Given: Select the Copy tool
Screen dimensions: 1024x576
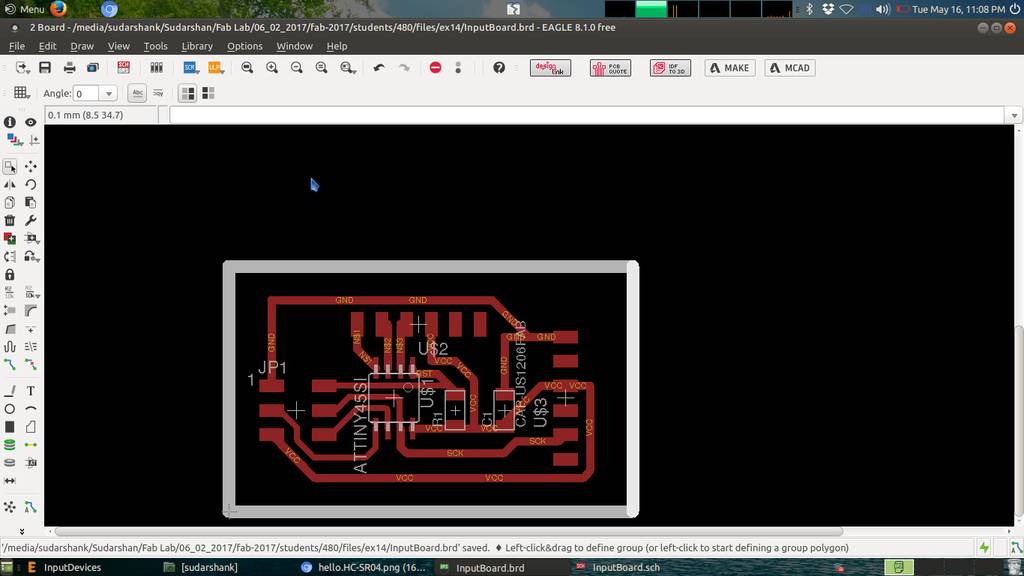Looking at the screenshot, I should point(10,202).
